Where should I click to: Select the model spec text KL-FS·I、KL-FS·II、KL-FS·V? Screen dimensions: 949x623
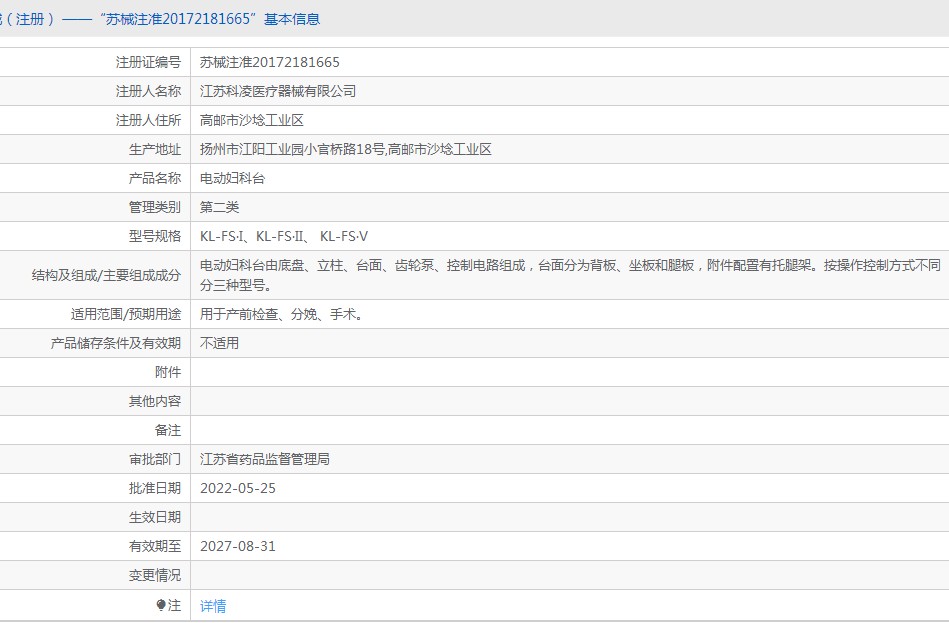284,237
